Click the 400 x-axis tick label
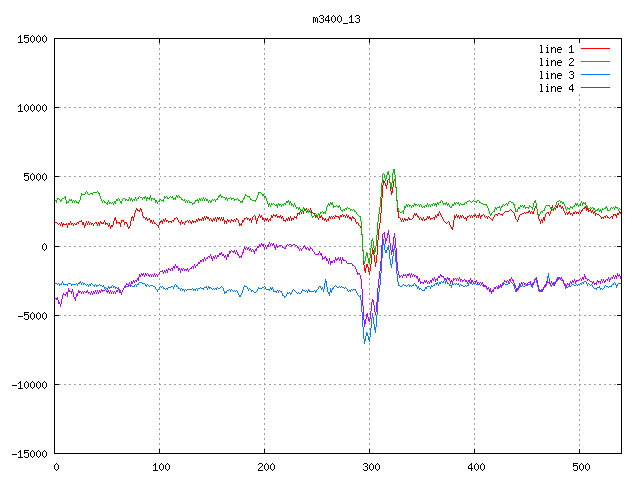This screenshot has height=480, width=640. coord(475,467)
